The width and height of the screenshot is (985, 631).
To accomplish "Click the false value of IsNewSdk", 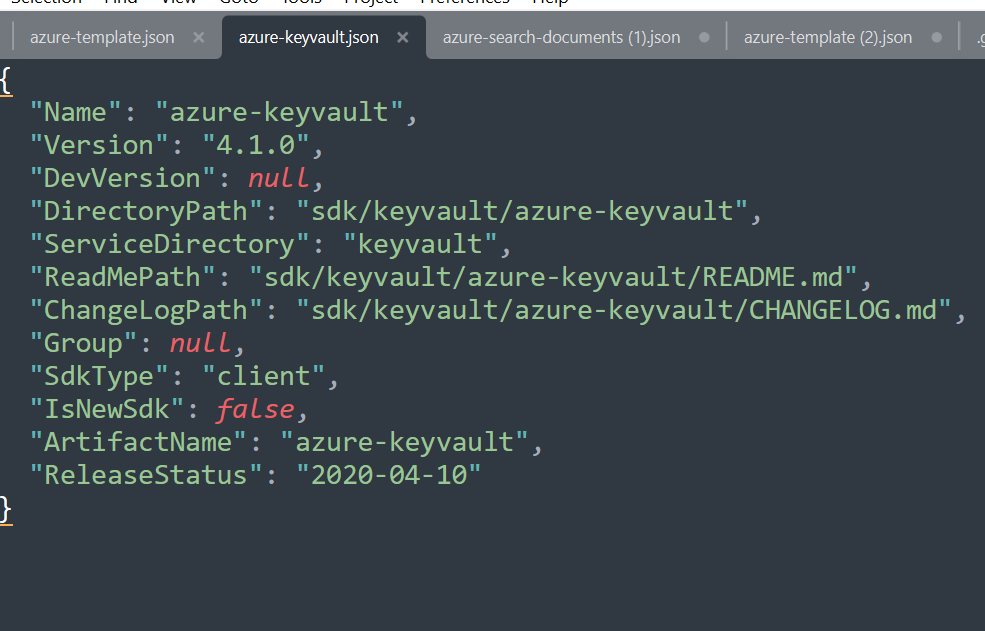I will pyautogui.click(x=255, y=409).
